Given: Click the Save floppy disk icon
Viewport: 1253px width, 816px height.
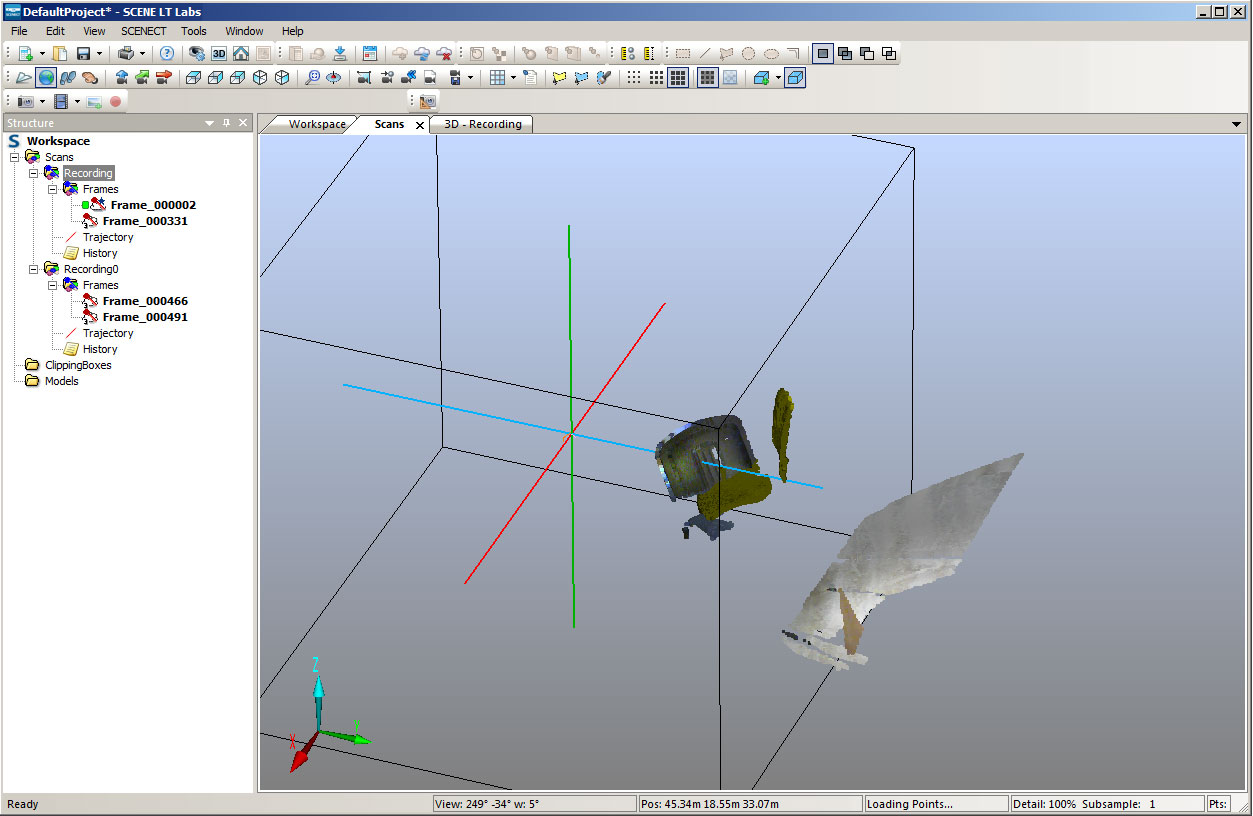Looking at the screenshot, I should [83, 54].
